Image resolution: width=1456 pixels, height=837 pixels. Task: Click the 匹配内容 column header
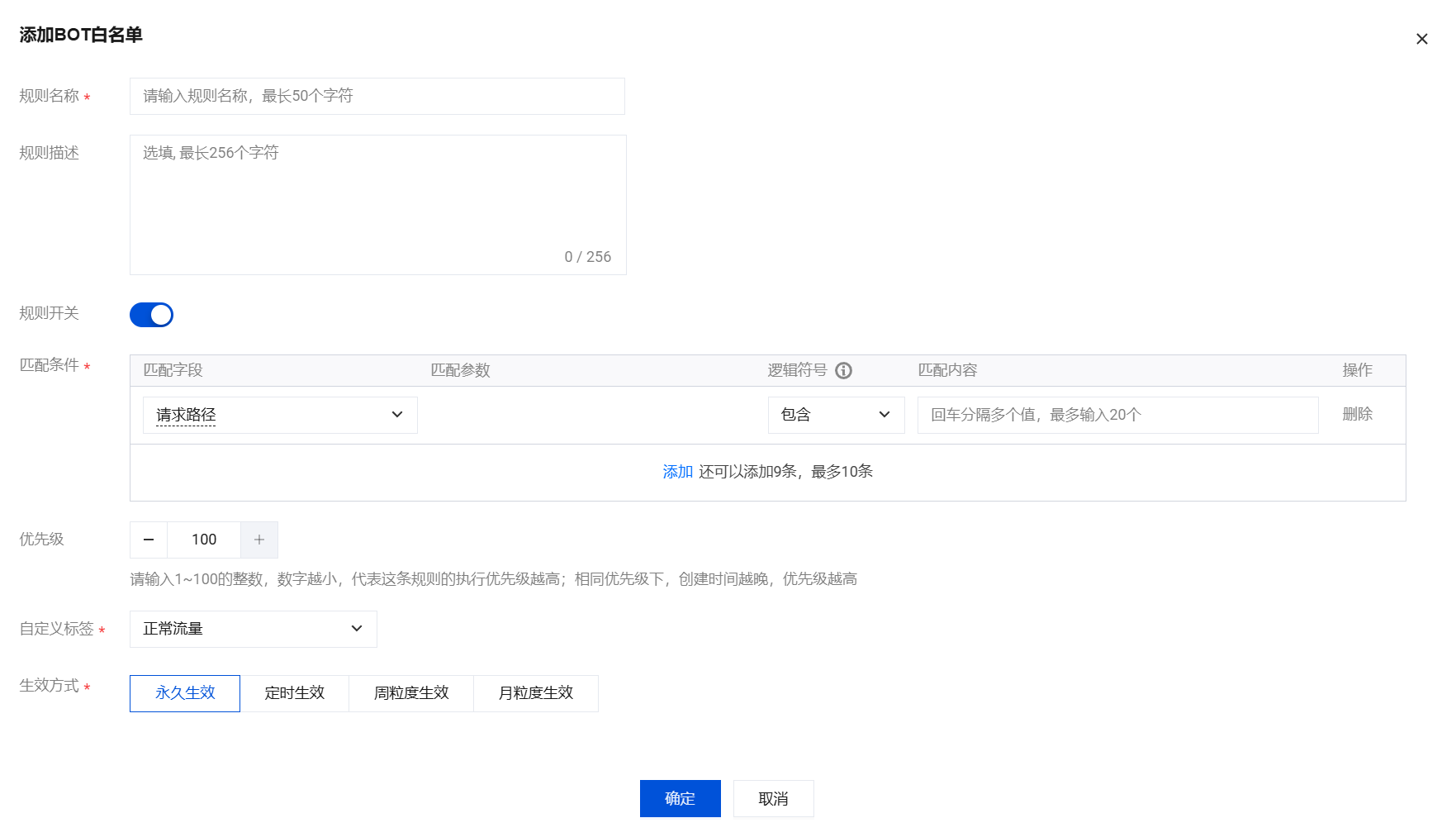(x=947, y=370)
